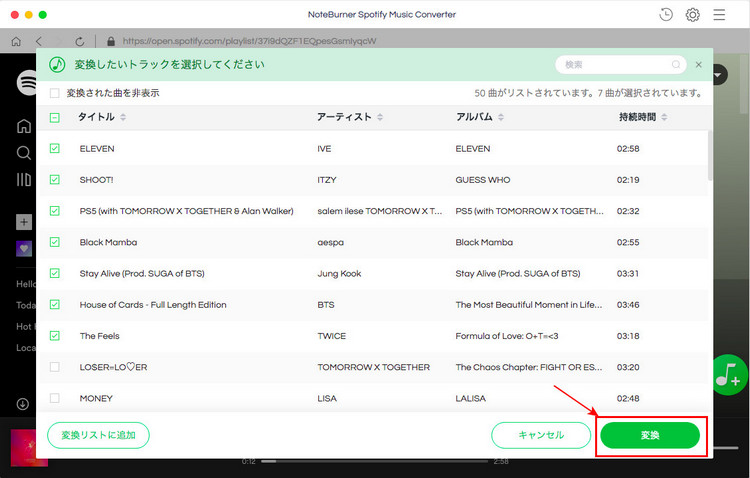Click the music note dialog icon
Viewport: 750px width, 478px height.
pyautogui.click(x=57, y=64)
